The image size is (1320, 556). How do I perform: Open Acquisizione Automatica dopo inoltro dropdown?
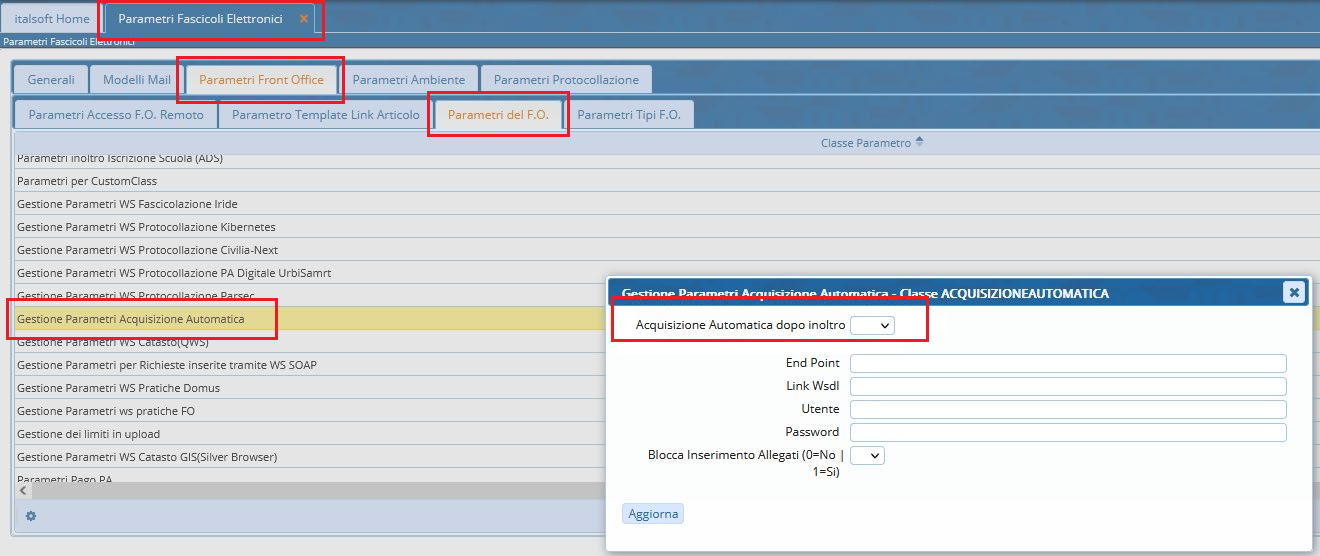(x=872, y=325)
